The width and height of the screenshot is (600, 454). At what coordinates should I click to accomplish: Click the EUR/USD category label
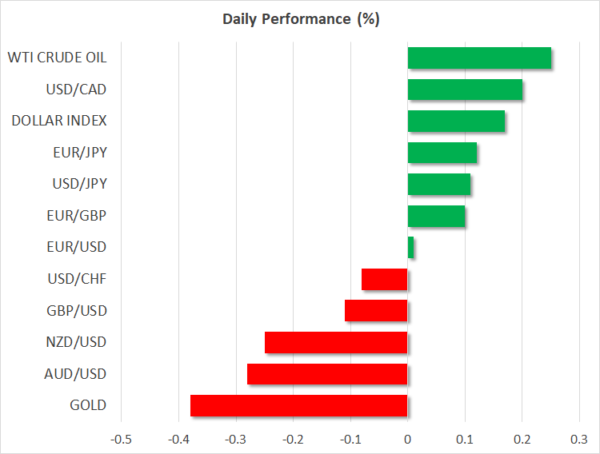[78, 248]
